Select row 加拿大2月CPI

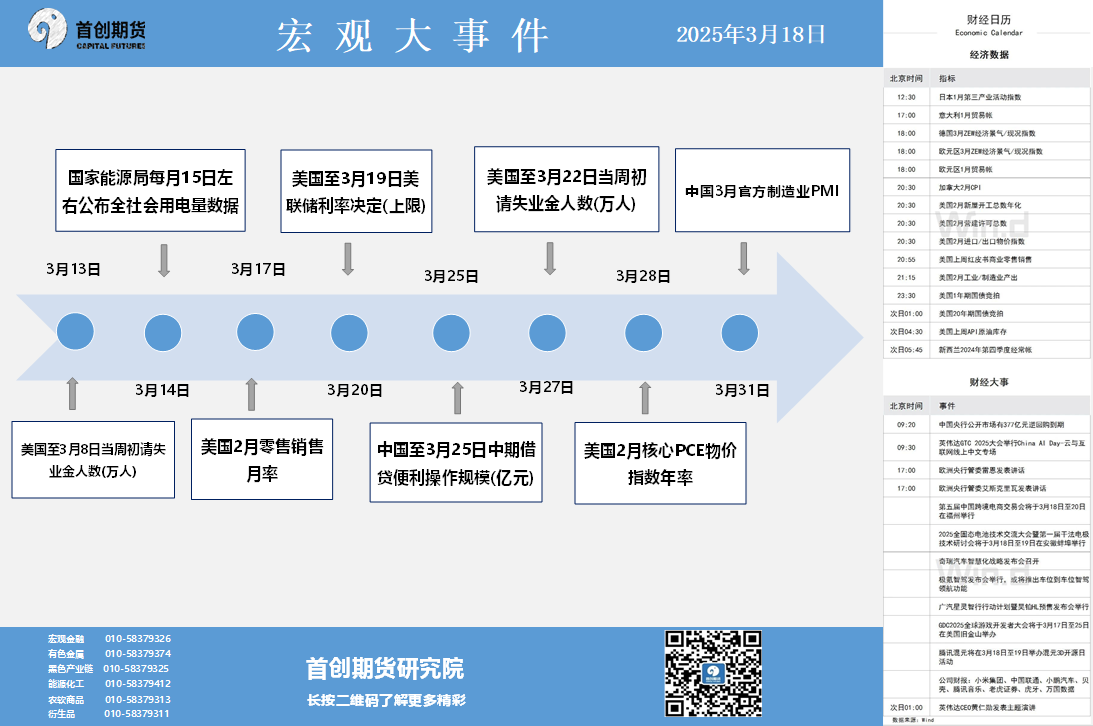987,187
